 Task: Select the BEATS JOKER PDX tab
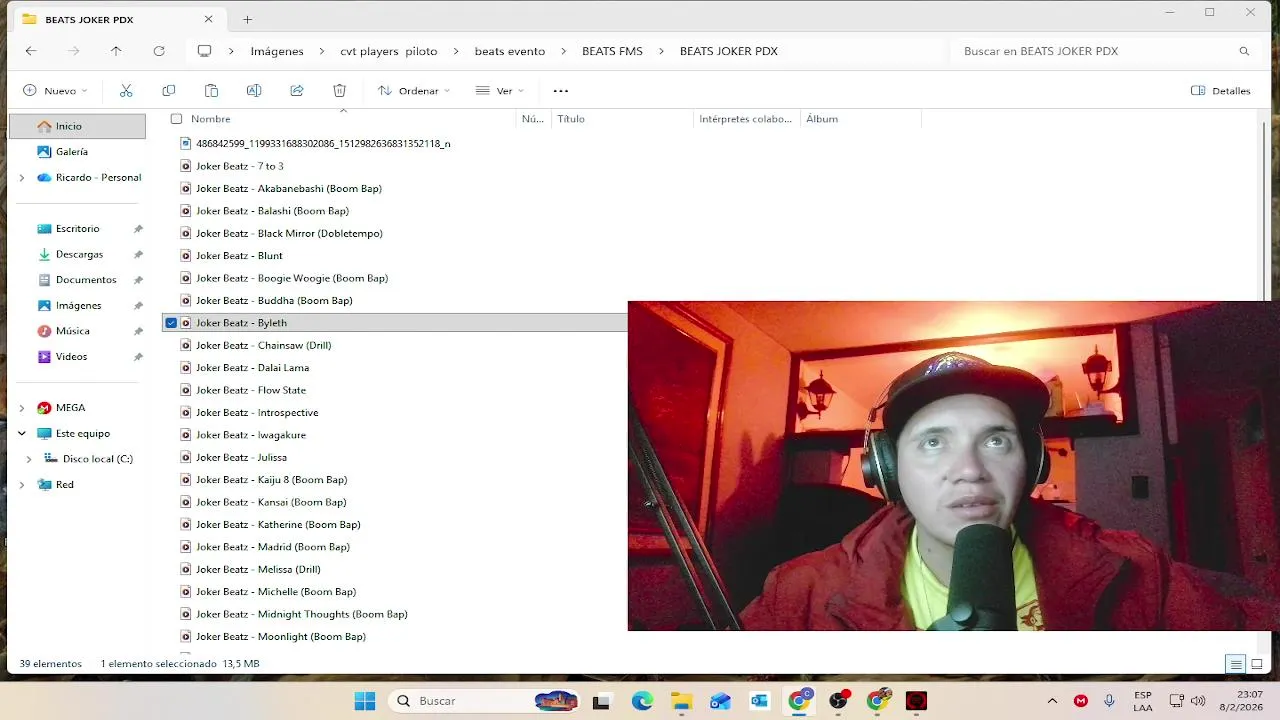pyautogui.click(x=118, y=19)
